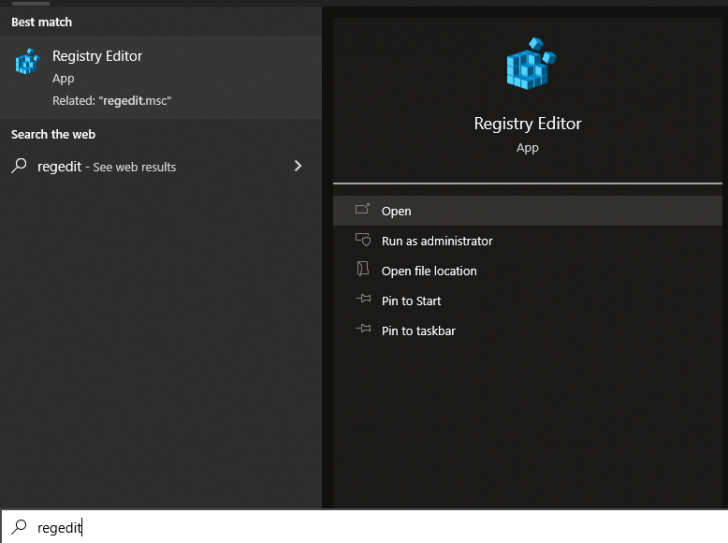The image size is (728, 543).
Task: Click the Best match heading
Action: [42, 22]
